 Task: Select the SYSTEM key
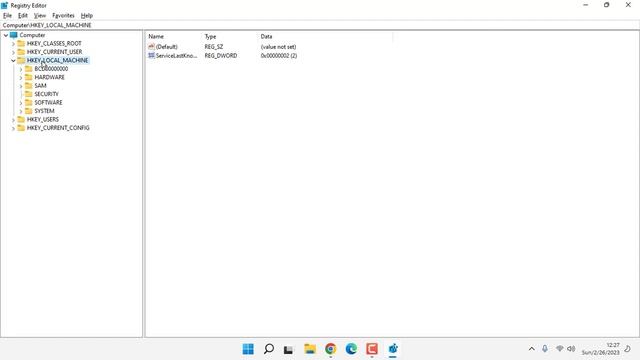click(44, 111)
